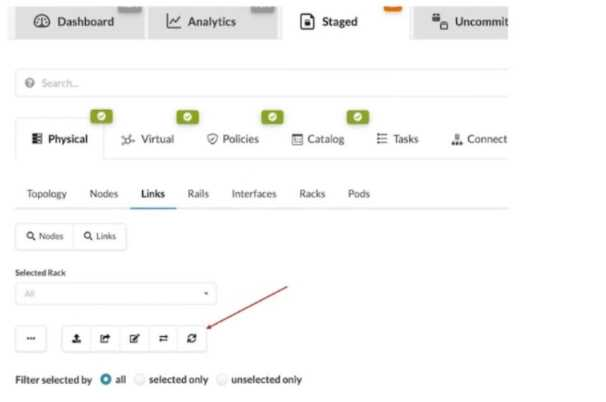Switch to the Topology sub-tab

coord(47,194)
